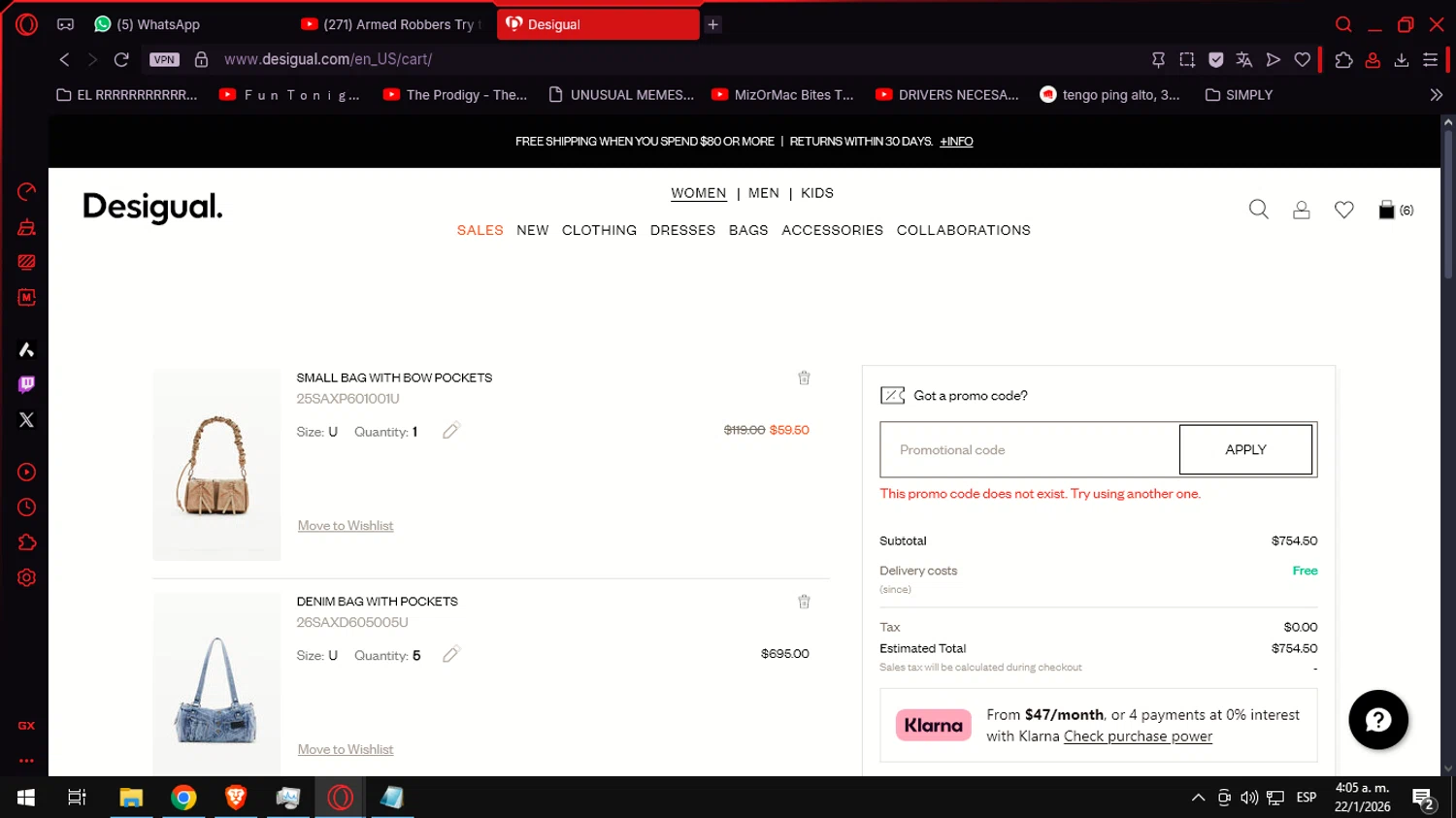Take a snapshot with toolbar icon

point(1187,59)
